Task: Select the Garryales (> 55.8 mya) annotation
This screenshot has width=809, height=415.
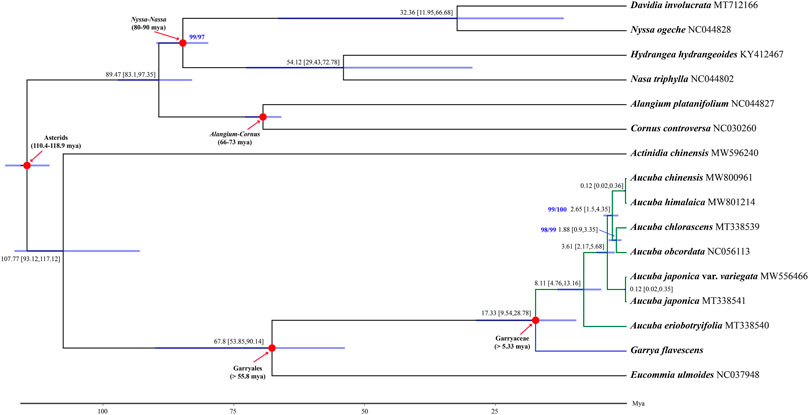Action: (x=246, y=374)
